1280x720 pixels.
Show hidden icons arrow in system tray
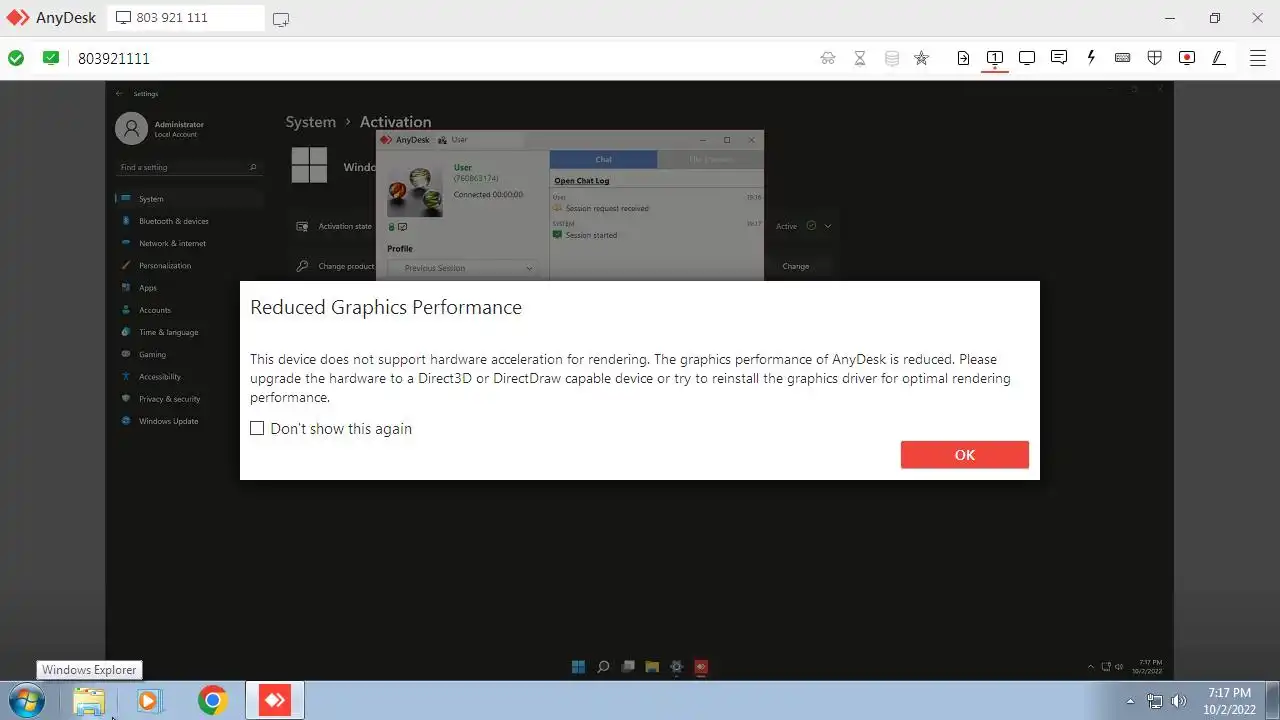pos(1130,701)
